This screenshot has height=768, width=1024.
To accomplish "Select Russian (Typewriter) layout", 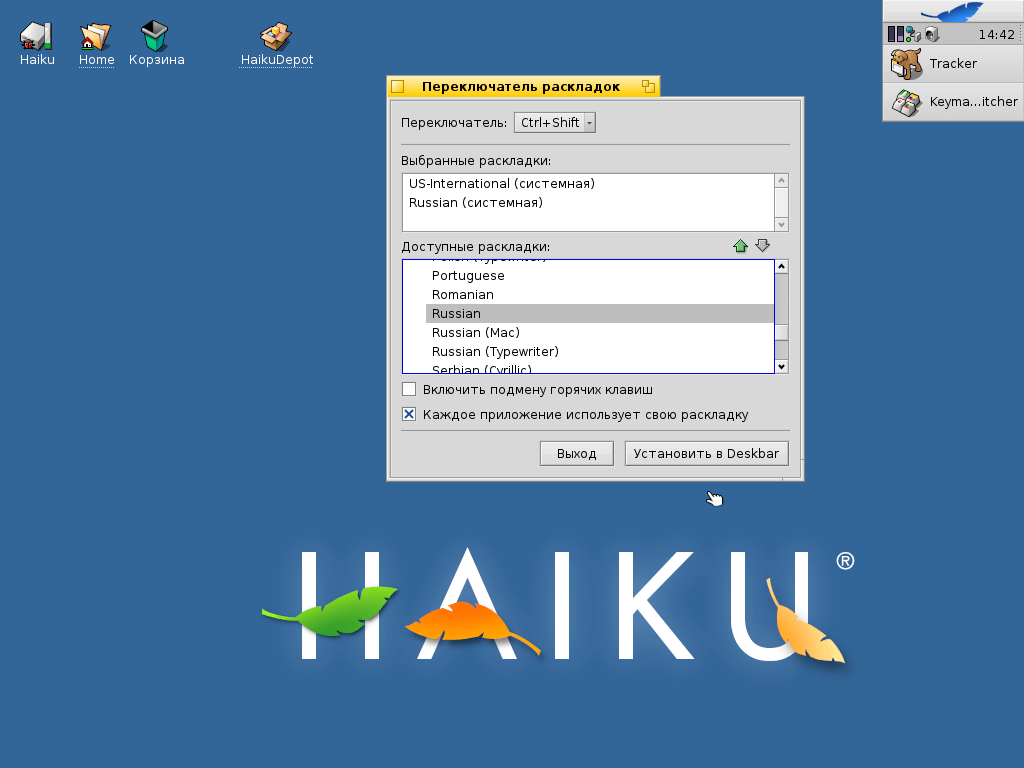I will point(600,351).
